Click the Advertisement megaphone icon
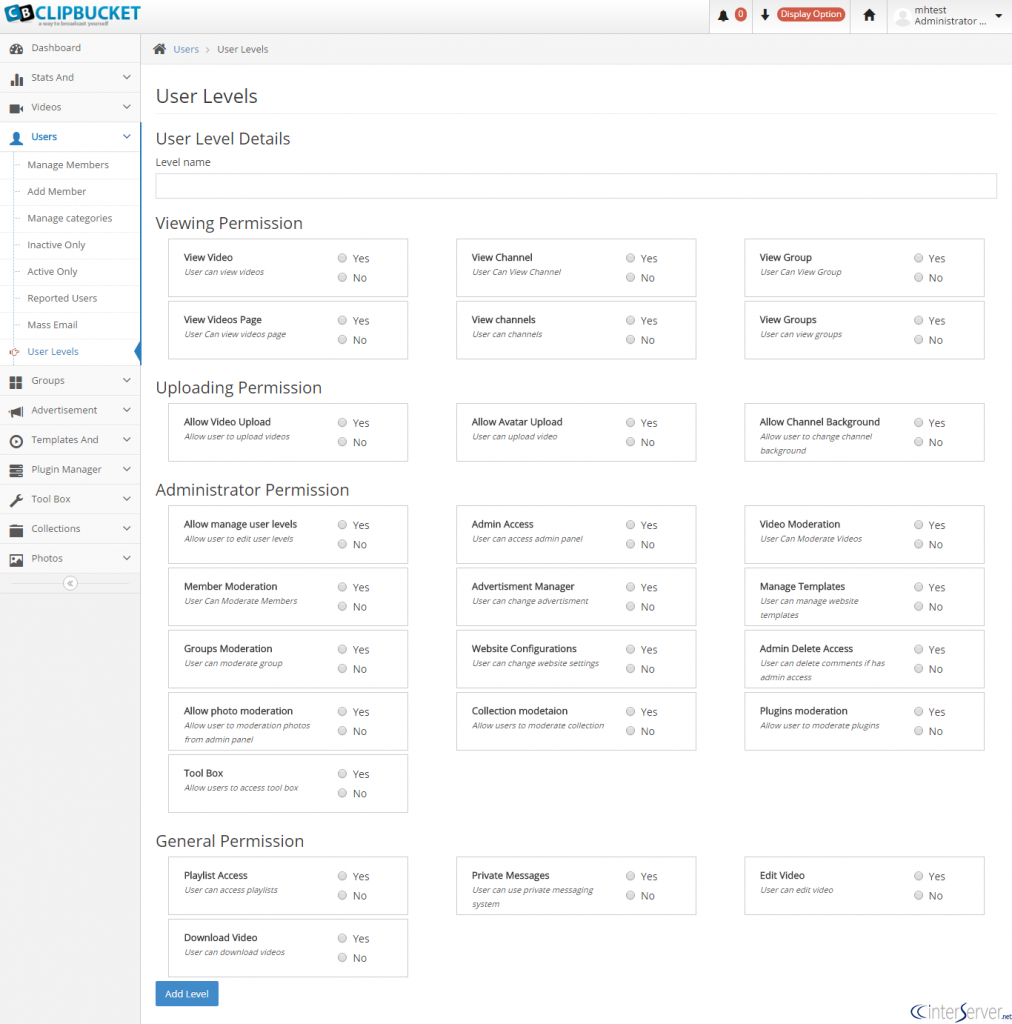Image resolution: width=1012 pixels, height=1024 pixels. click(x=16, y=411)
